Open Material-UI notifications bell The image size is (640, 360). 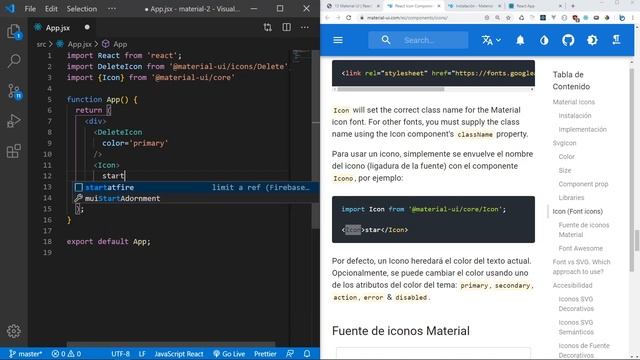tap(520, 40)
